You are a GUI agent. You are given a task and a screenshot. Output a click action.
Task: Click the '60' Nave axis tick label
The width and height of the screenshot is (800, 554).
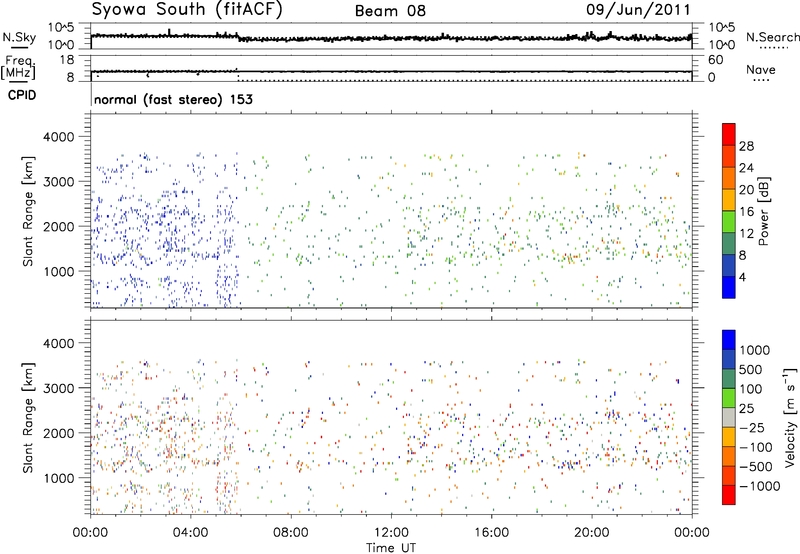click(715, 60)
